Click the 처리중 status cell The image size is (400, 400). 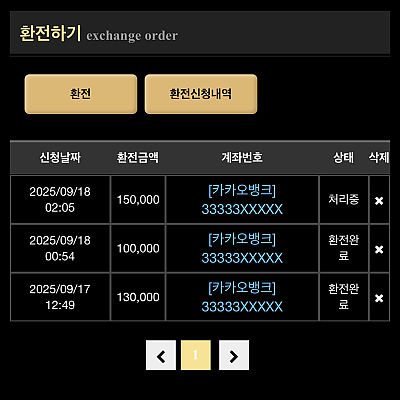[x=344, y=200]
